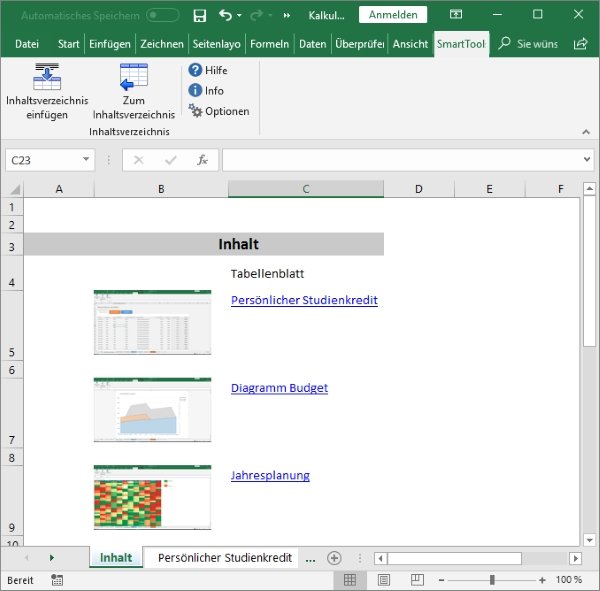The height and width of the screenshot is (591, 600).
Task: Open the Überprüfen ribbon tab
Action: tap(359, 44)
